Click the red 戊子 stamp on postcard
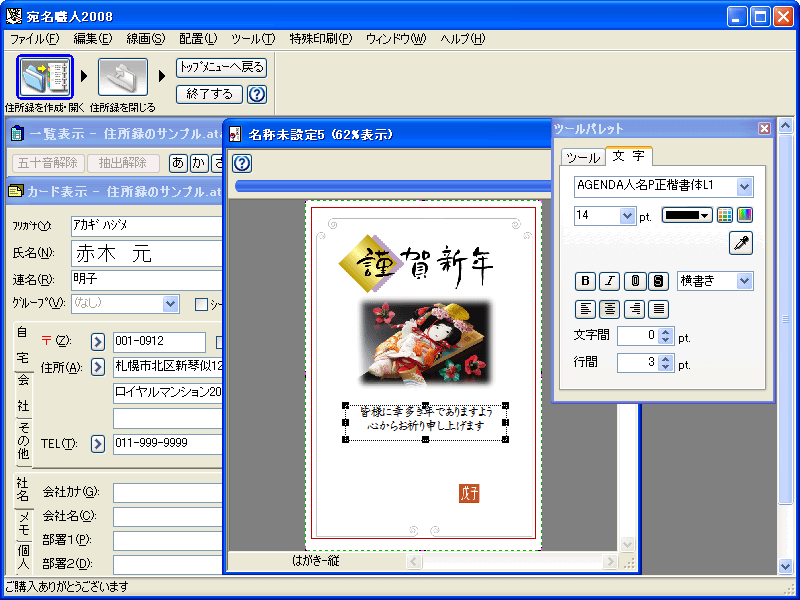Viewport: 800px width, 600px height. pos(468,493)
